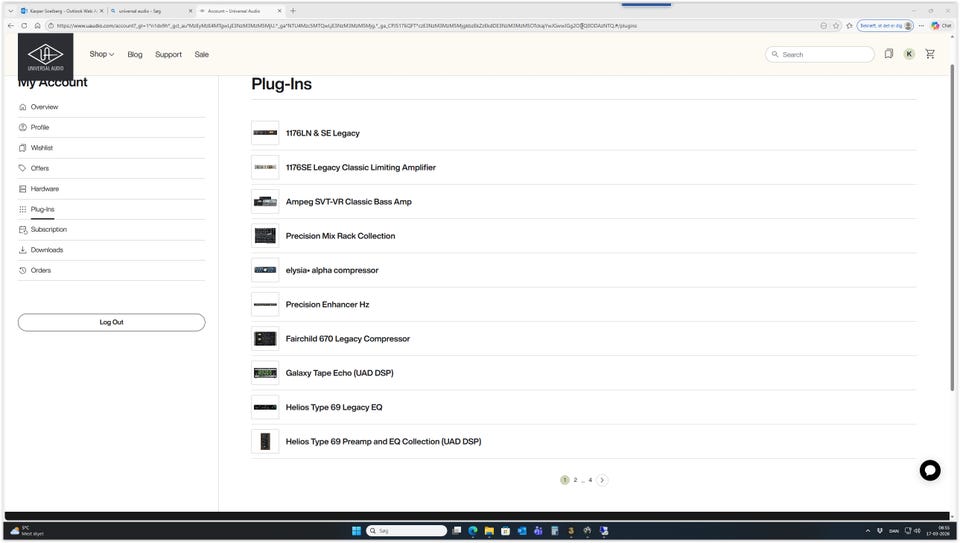Open the taskbar clock and date
Screen dimensions: 960x543
pos(937,531)
